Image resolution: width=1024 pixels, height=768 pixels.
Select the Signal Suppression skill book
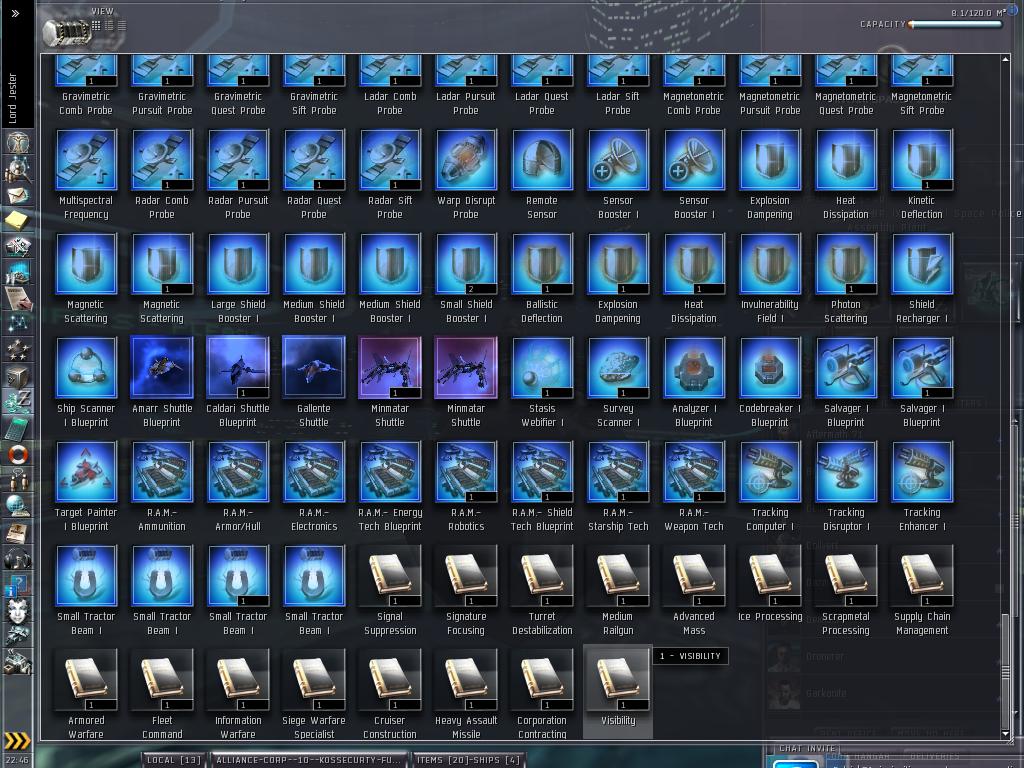[x=390, y=591]
